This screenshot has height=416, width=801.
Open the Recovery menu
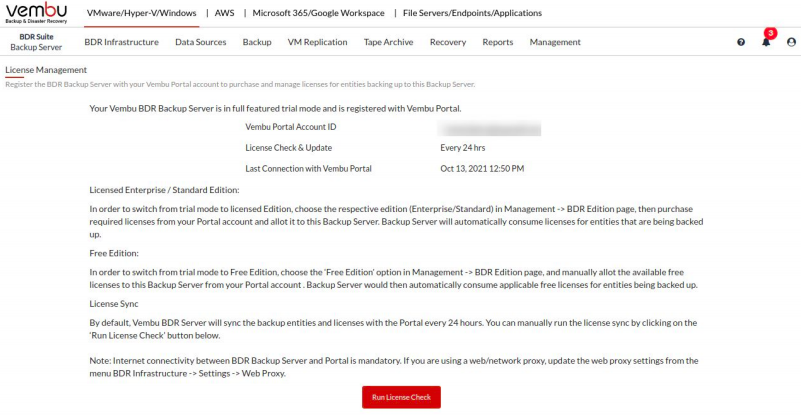click(x=448, y=42)
